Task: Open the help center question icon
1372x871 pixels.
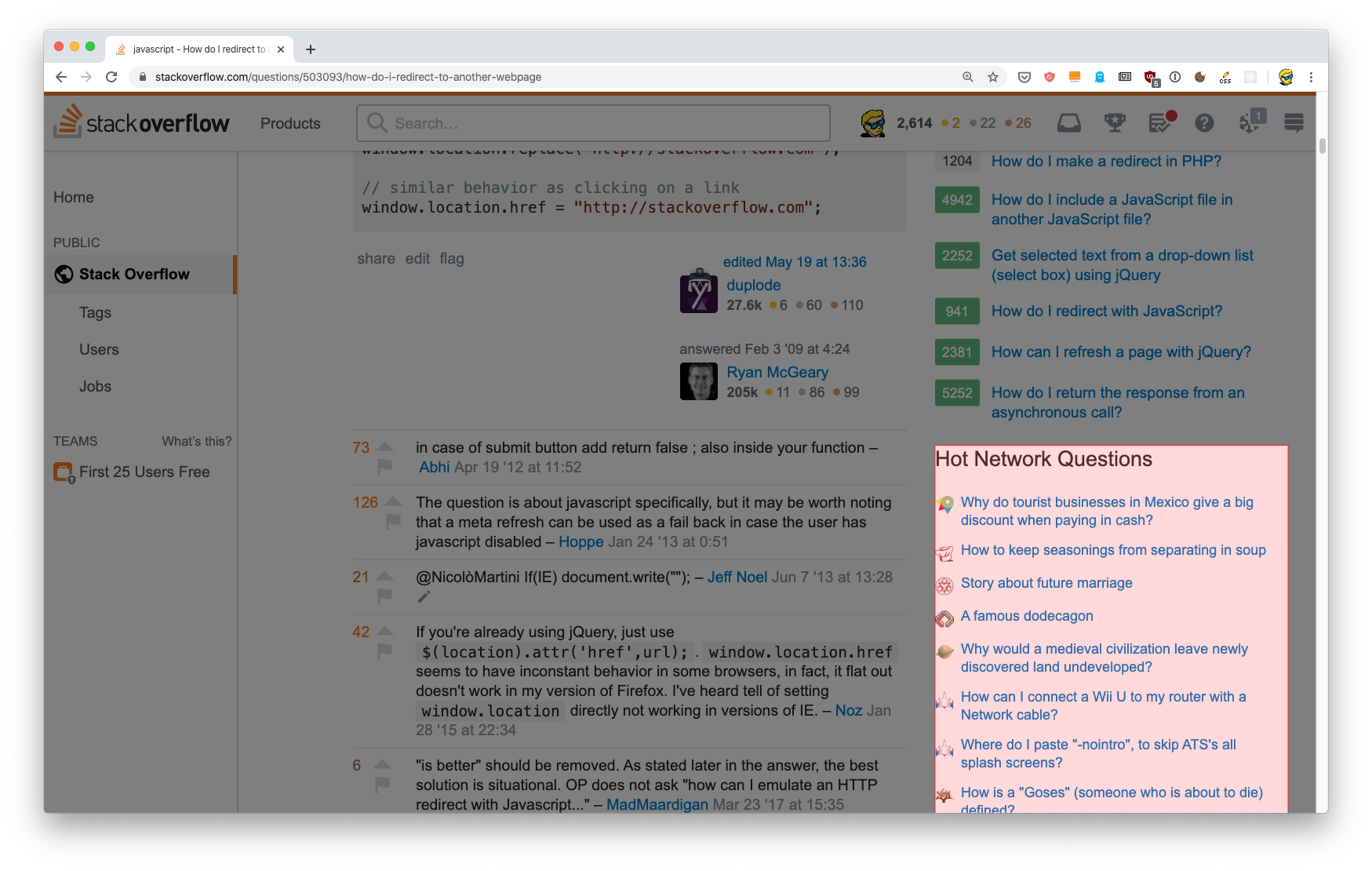Action: click(1204, 123)
